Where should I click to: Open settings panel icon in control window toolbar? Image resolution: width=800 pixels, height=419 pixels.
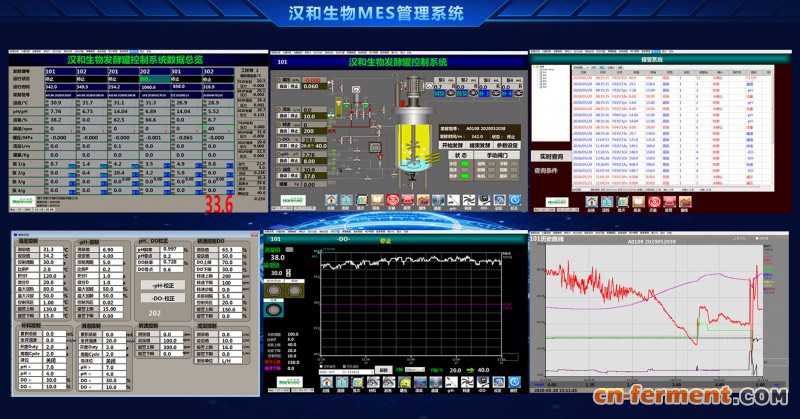click(499, 200)
